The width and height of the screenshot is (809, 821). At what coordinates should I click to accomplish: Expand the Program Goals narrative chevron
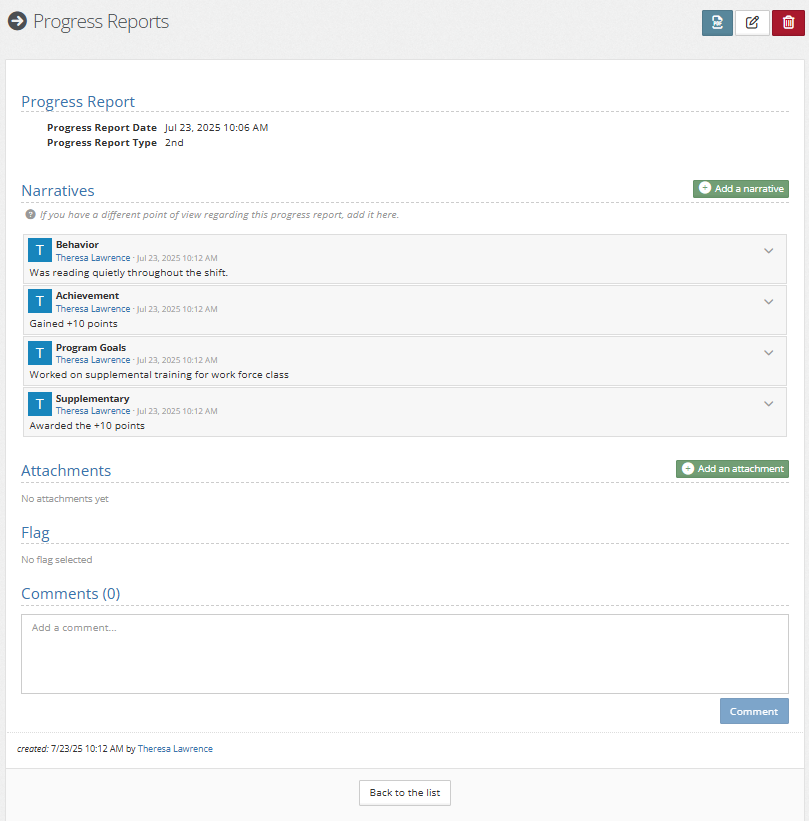tap(768, 352)
